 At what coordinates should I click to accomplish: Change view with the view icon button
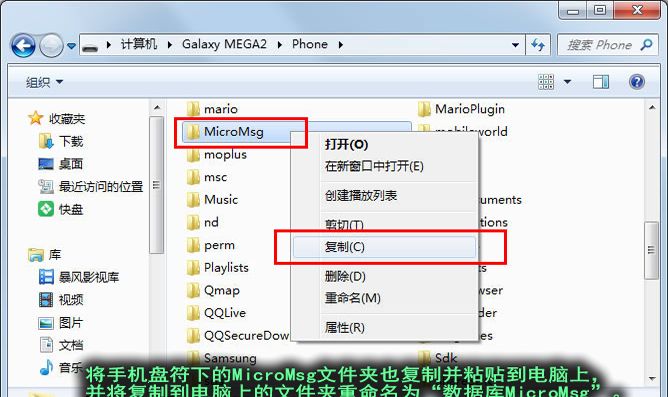[x=546, y=81]
